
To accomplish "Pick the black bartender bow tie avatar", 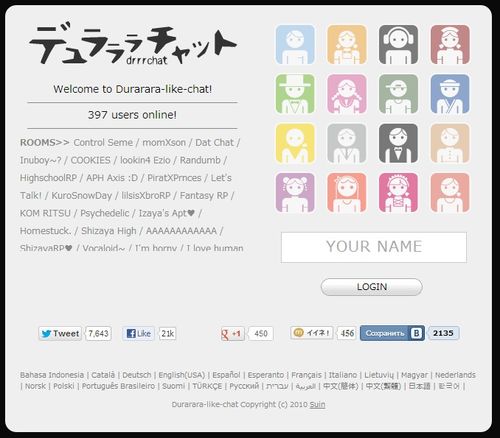I will (398, 143).
